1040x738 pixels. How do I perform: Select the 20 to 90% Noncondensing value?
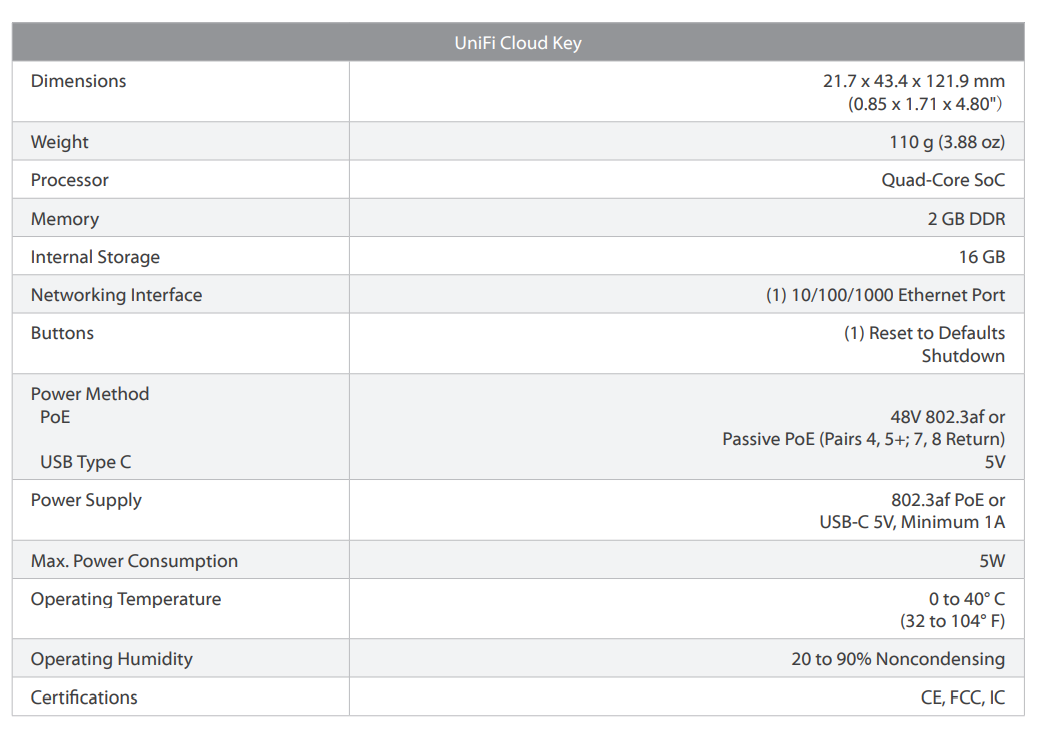[x=898, y=659]
